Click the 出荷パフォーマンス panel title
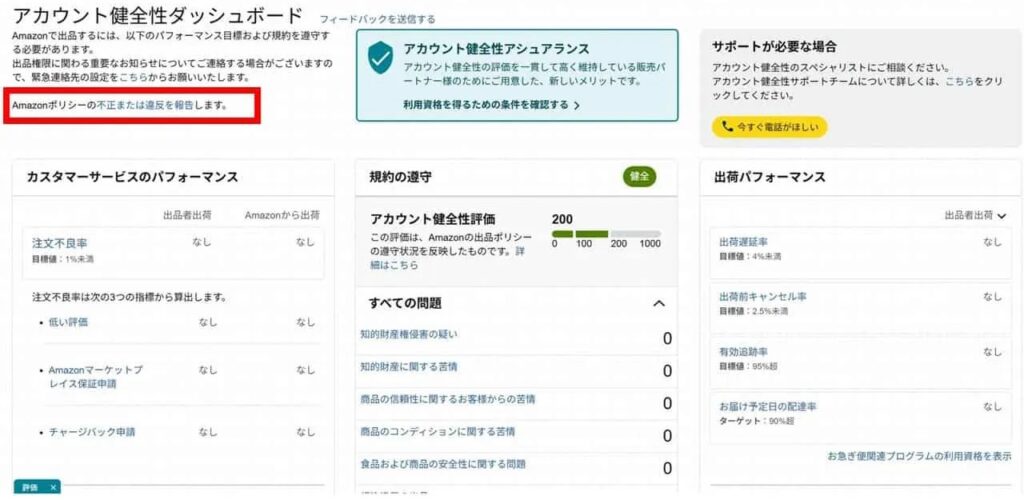 (770, 177)
